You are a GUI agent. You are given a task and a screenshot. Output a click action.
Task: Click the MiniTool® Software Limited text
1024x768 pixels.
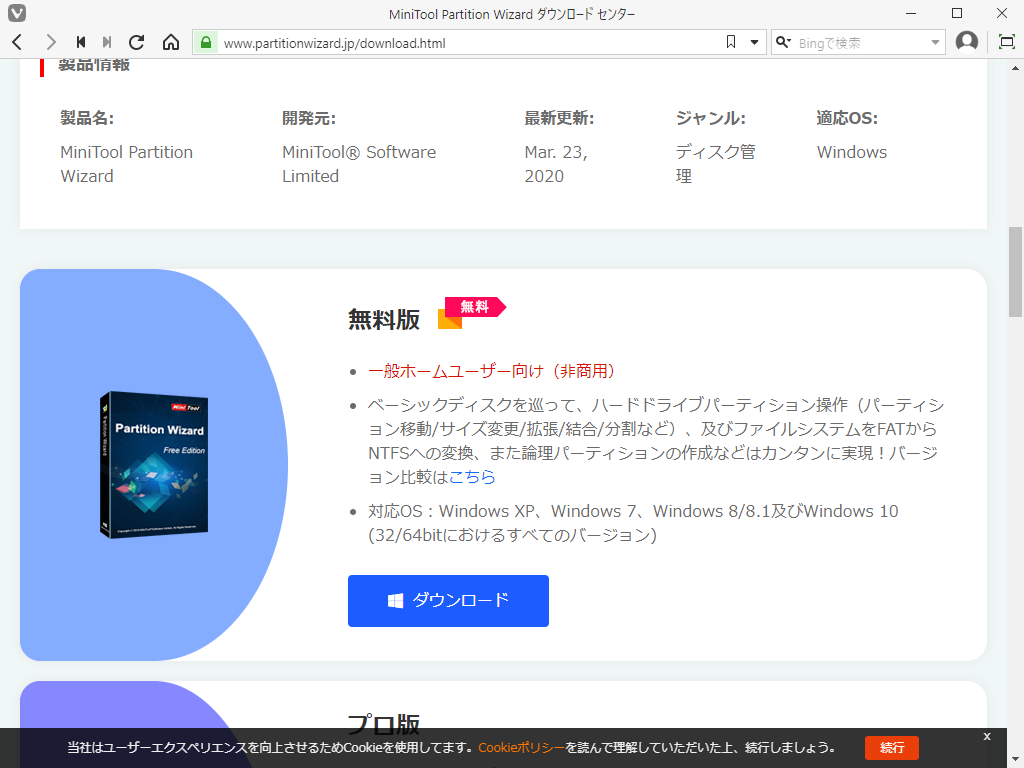click(x=359, y=164)
